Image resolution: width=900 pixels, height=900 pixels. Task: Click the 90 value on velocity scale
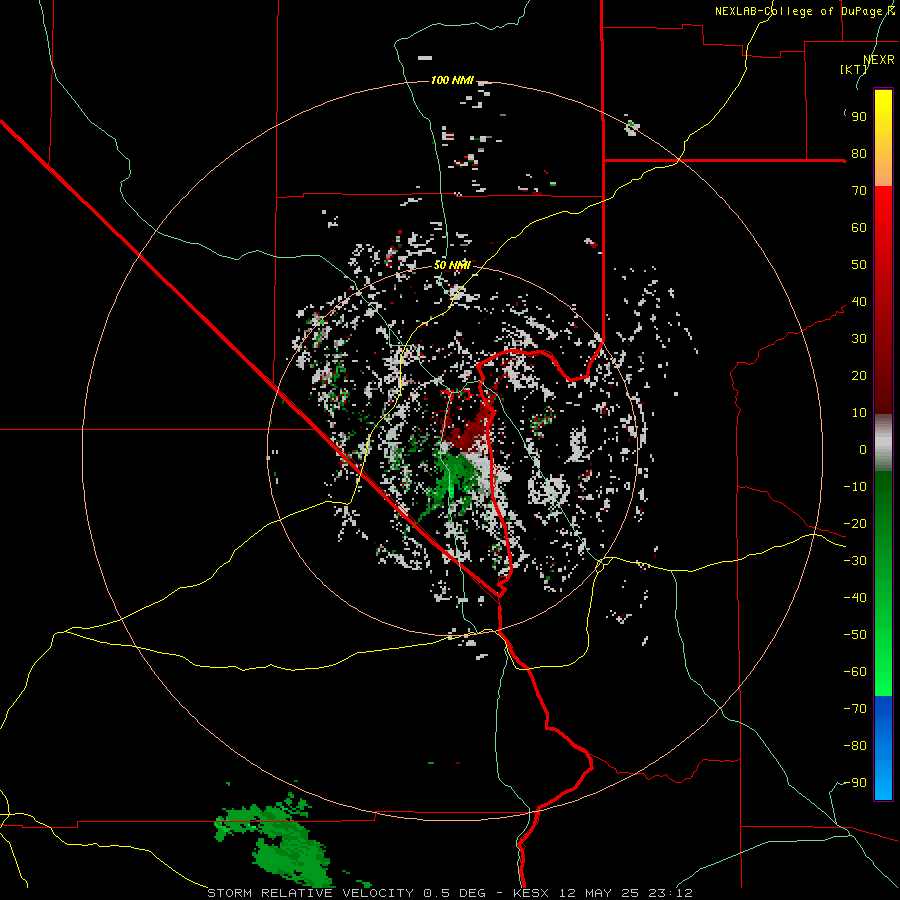[859, 117]
